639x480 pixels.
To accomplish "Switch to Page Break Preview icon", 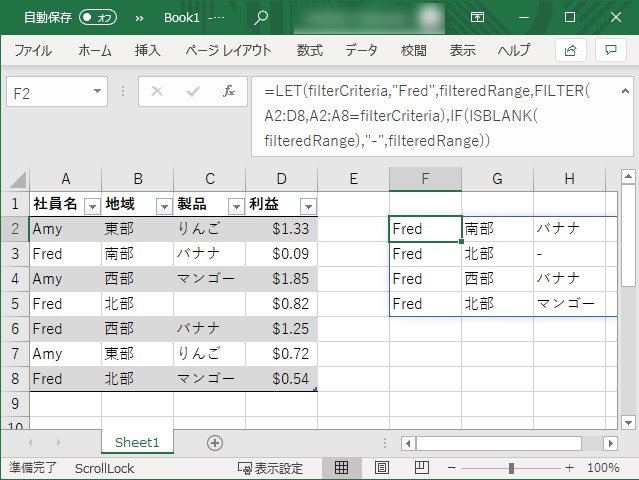I will point(421,468).
